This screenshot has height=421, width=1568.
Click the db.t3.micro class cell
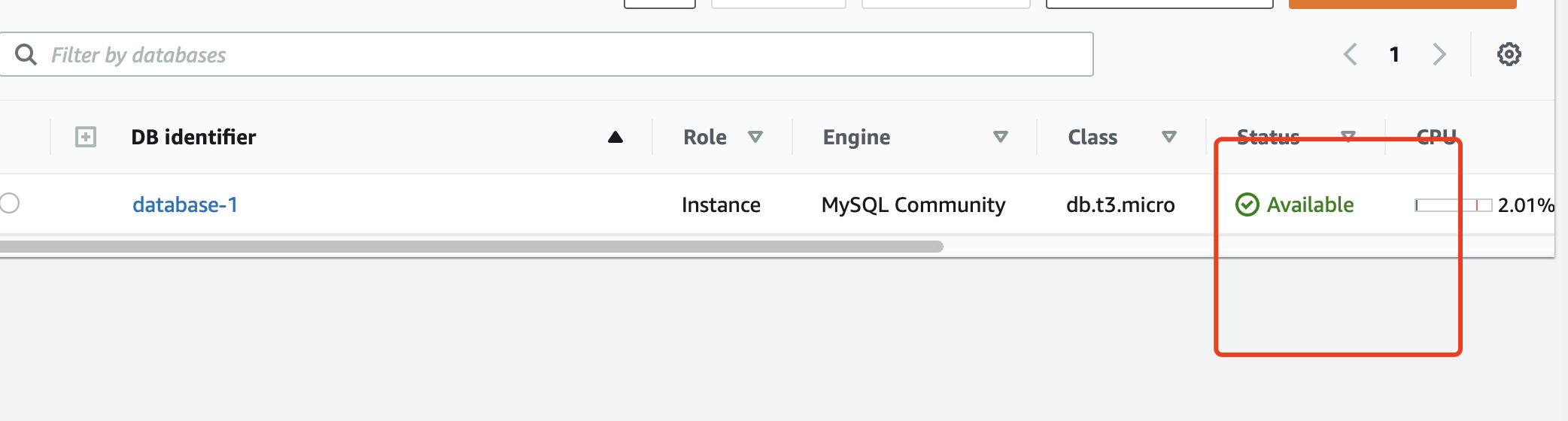point(1120,204)
